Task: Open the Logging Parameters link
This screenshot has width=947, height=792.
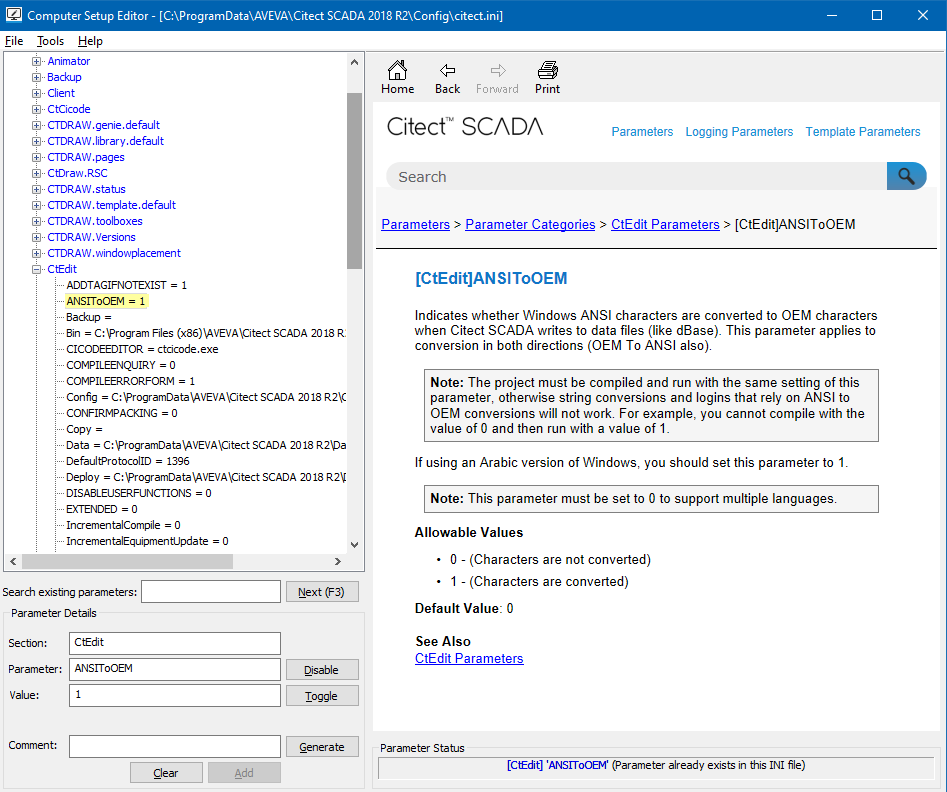Action: pyautogui.click(x=739, y=132)
